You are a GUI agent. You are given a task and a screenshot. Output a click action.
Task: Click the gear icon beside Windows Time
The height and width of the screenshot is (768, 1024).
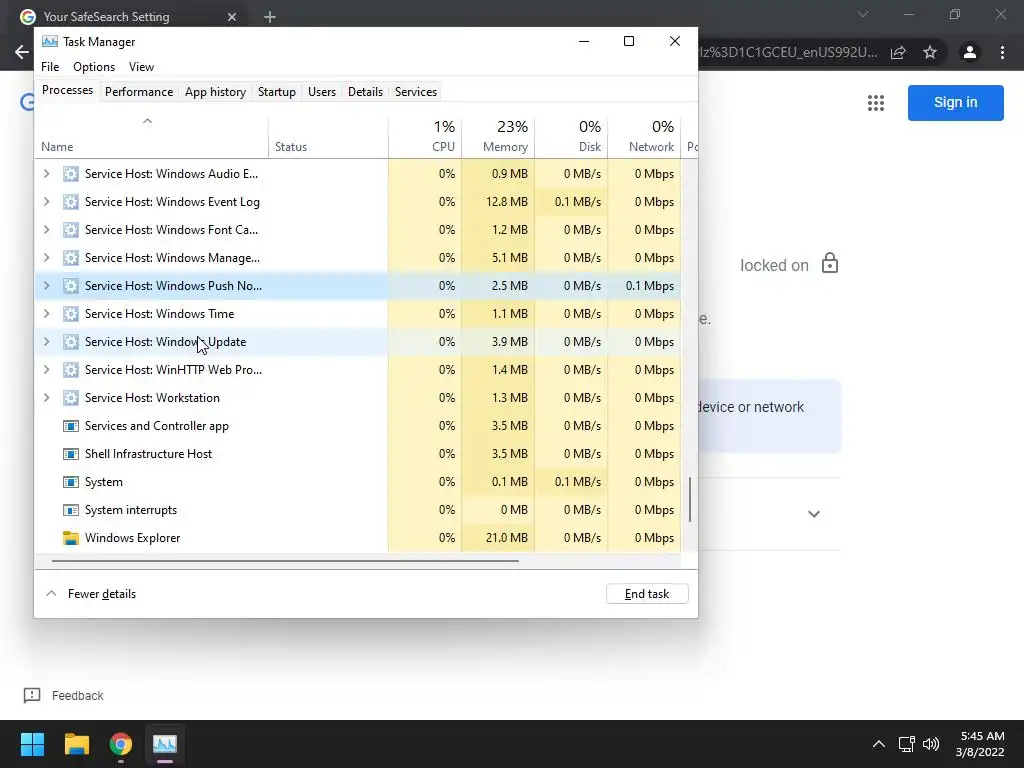[x=71, y=313]
